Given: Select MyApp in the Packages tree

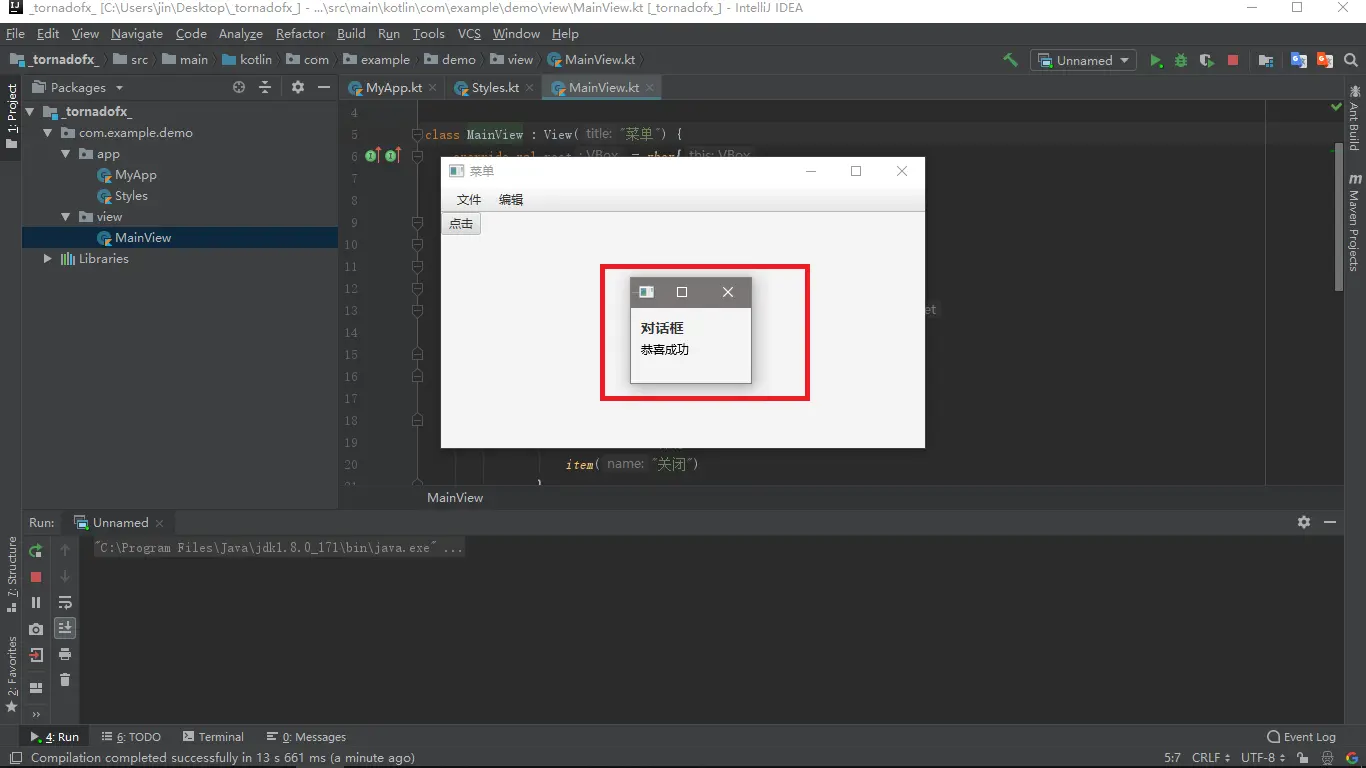Looking at the screenshot, I should [135, 175].
